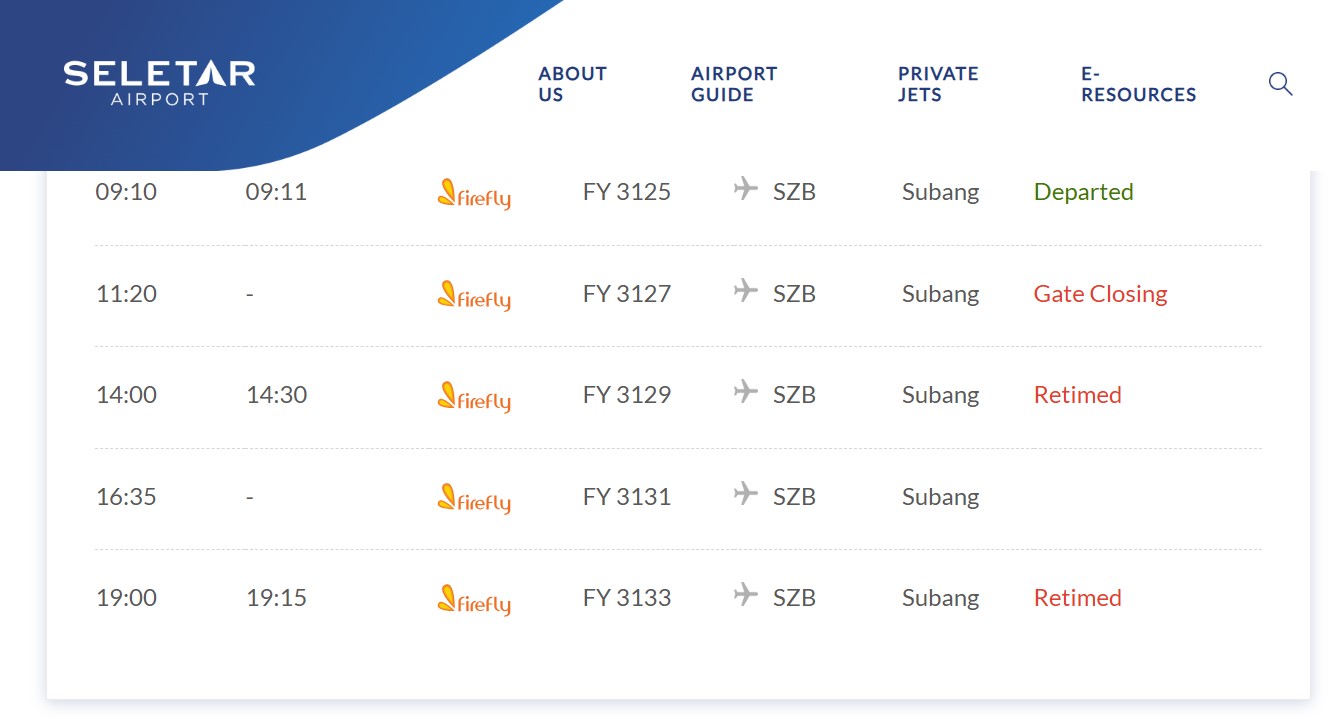Open the E-Resources menu
This screenshot has width=1335, height=719.
(x=1138, y=84)
